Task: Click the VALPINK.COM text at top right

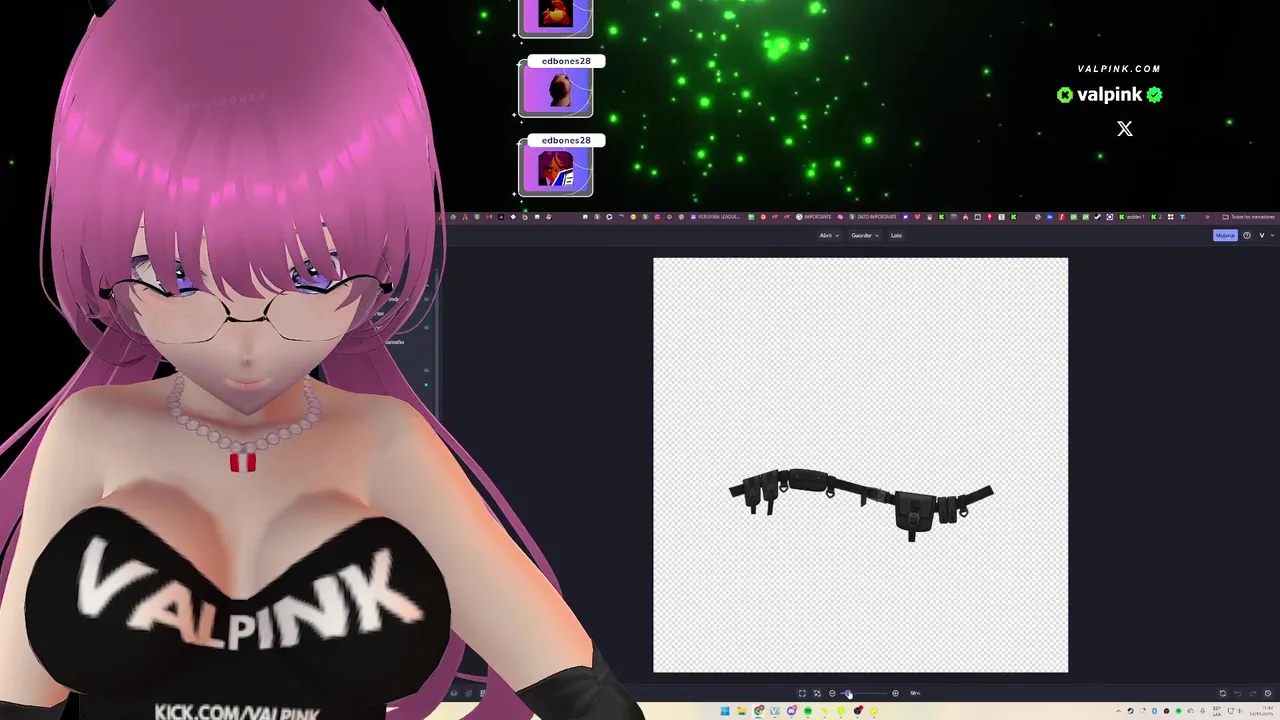Action: tap(1119, 69)
